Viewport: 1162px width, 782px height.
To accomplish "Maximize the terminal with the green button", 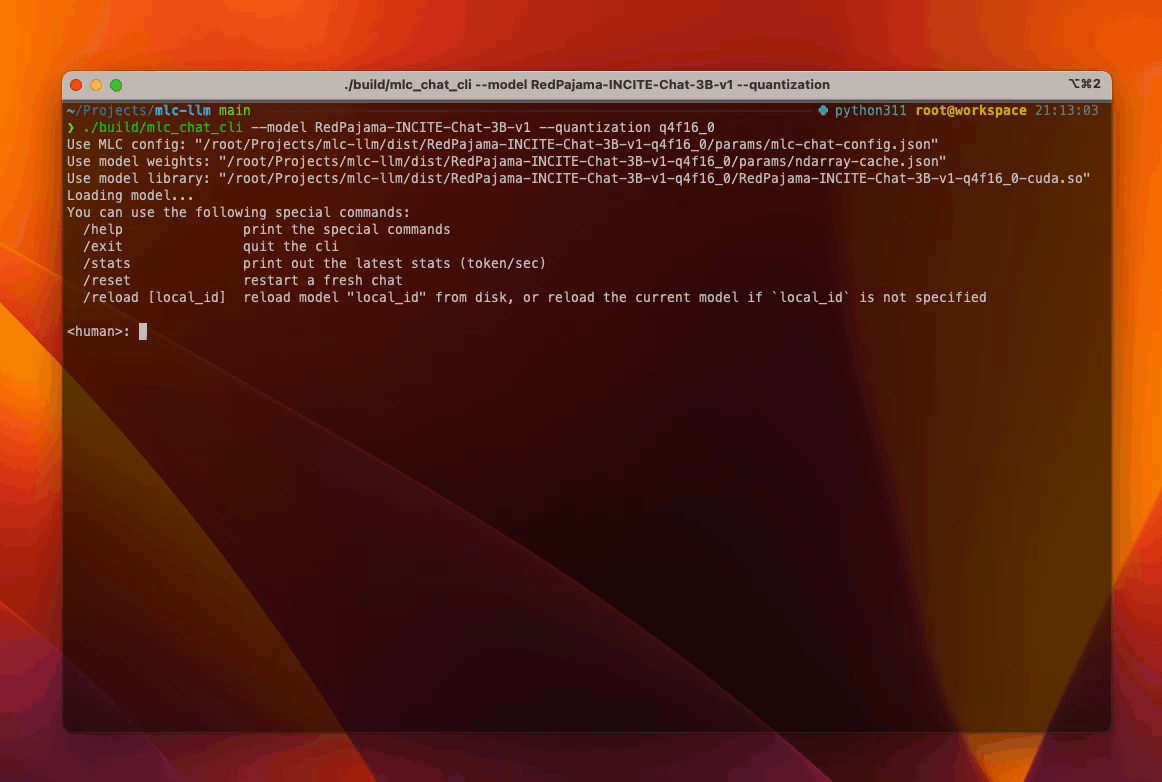I will [x=116, y=85].
